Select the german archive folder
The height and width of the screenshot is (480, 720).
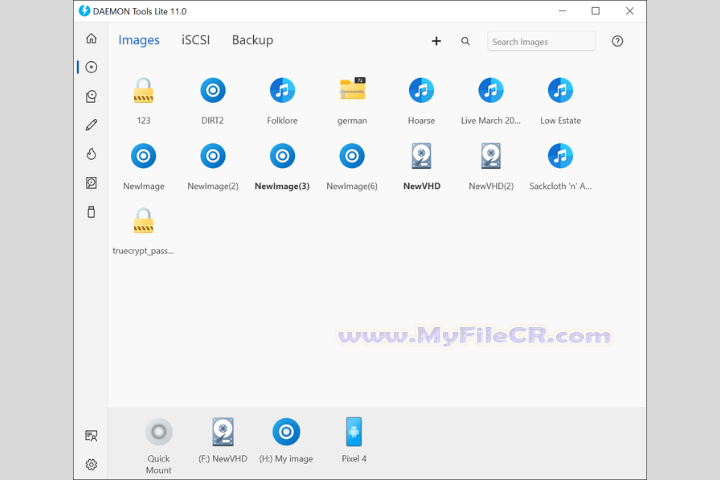pos(352,89)
